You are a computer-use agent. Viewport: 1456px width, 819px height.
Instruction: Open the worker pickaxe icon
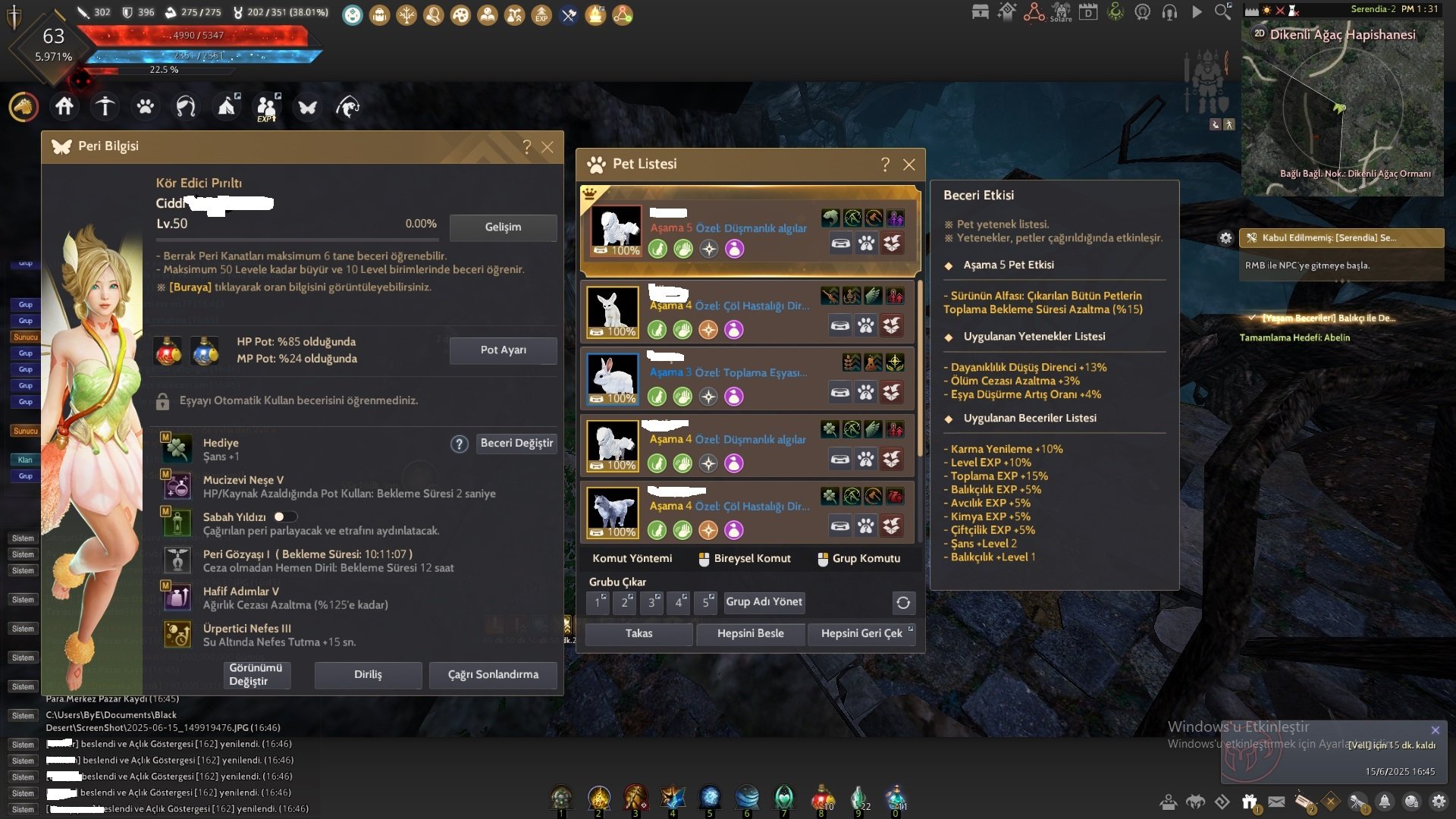[x=105, y=107]
